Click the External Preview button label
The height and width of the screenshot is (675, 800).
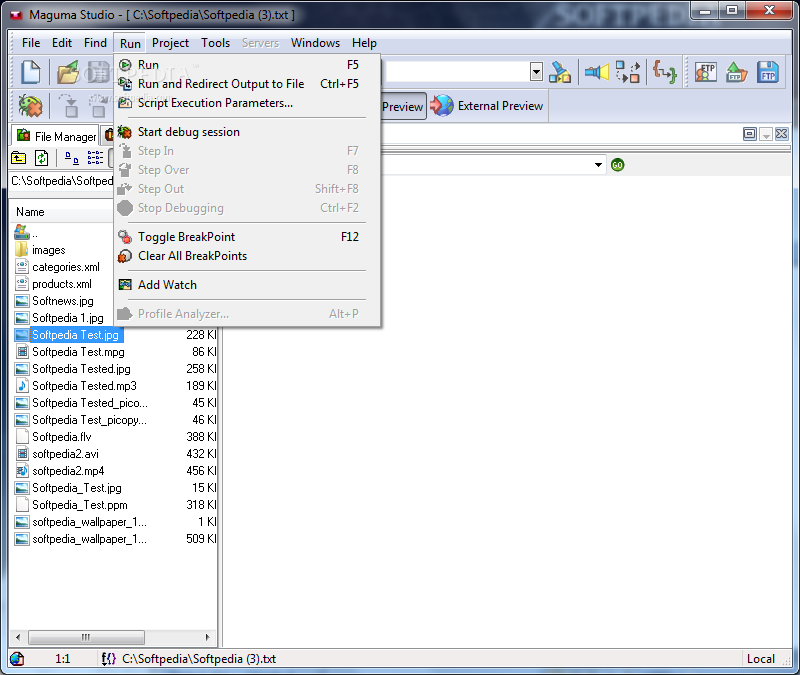[x=500, y=106]
